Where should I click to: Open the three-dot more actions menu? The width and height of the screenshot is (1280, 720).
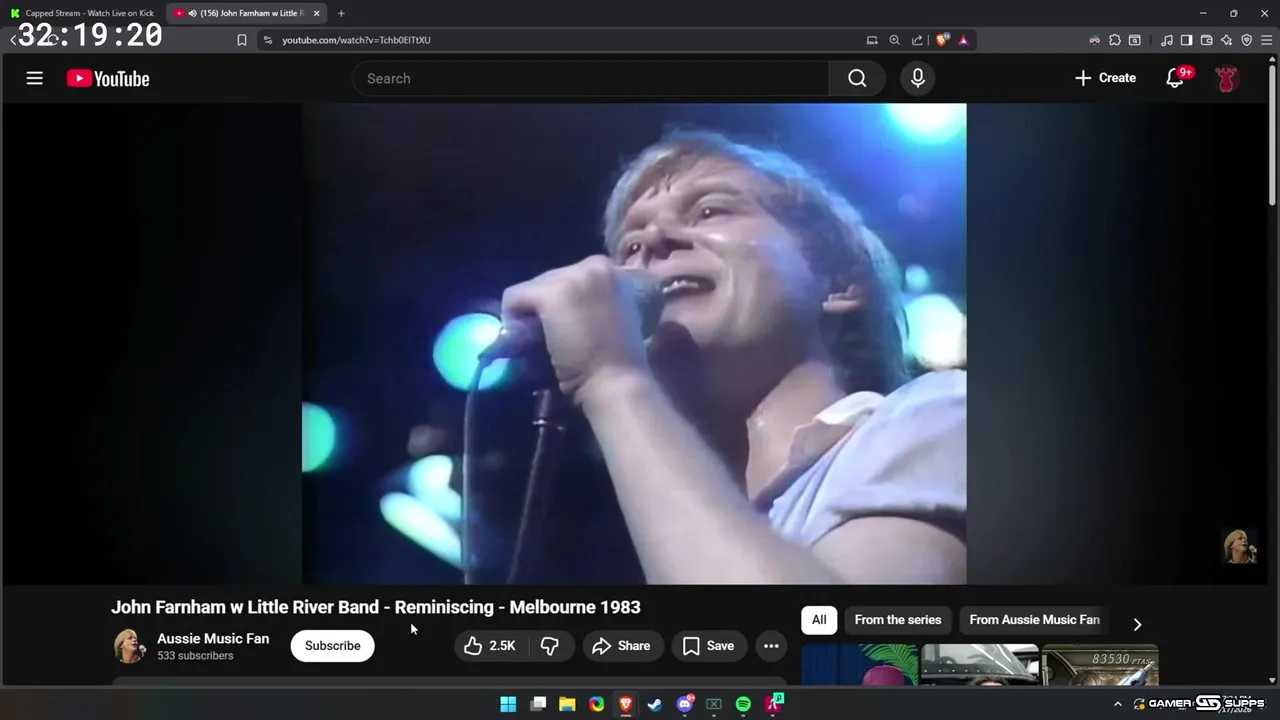[771, 646]
